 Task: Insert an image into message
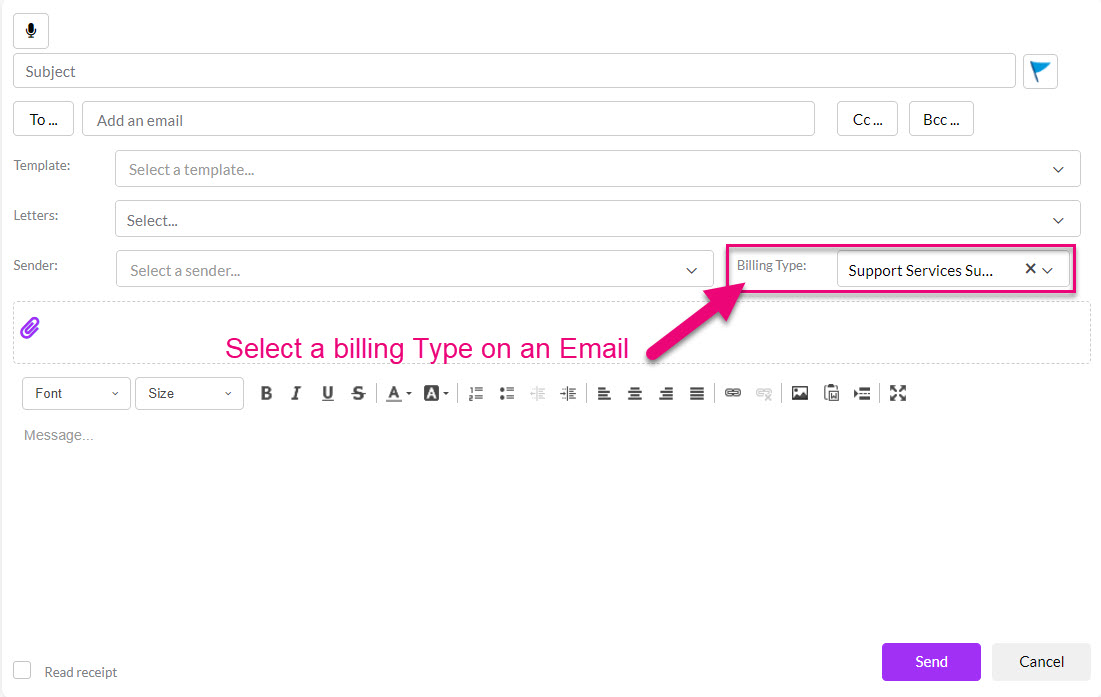click(799, 394)
